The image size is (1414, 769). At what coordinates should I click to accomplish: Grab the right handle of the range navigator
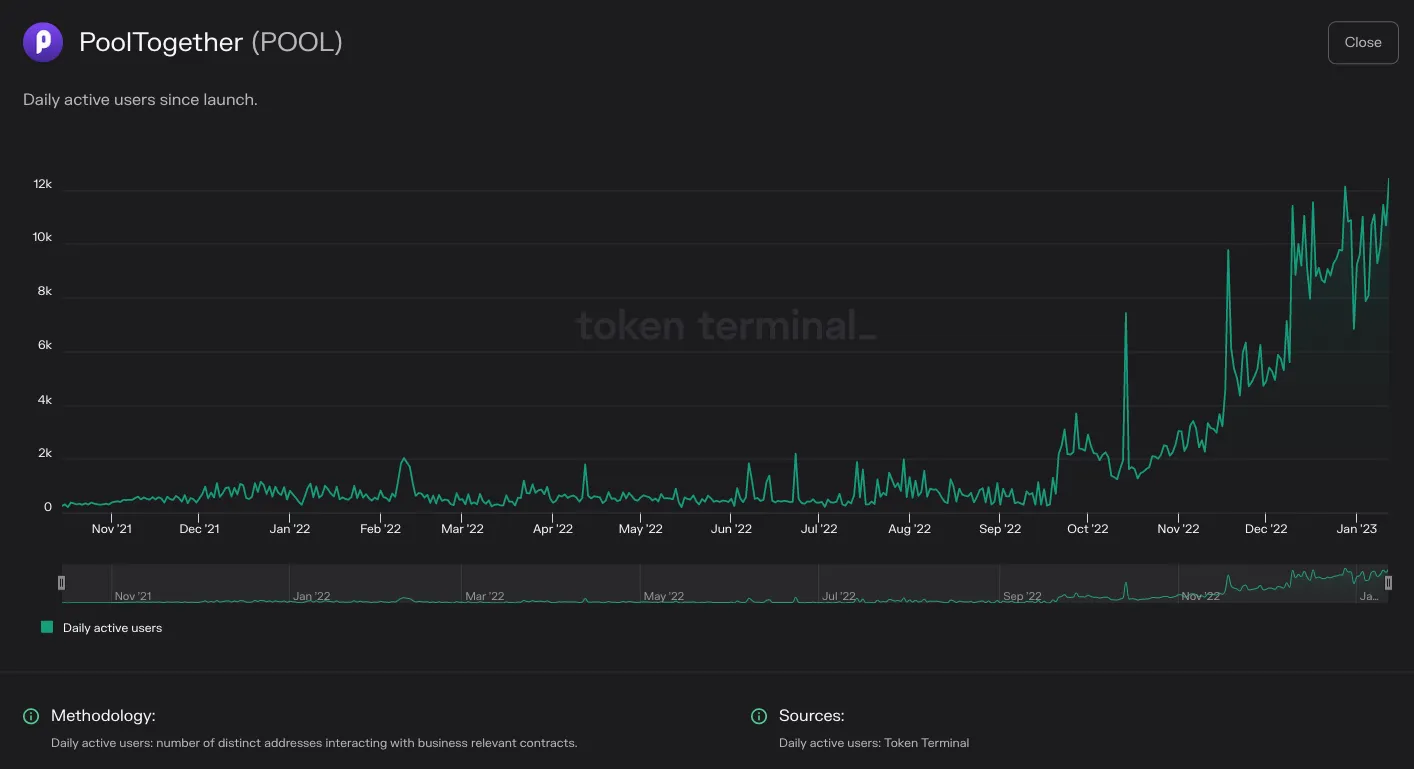[1388, 583]
